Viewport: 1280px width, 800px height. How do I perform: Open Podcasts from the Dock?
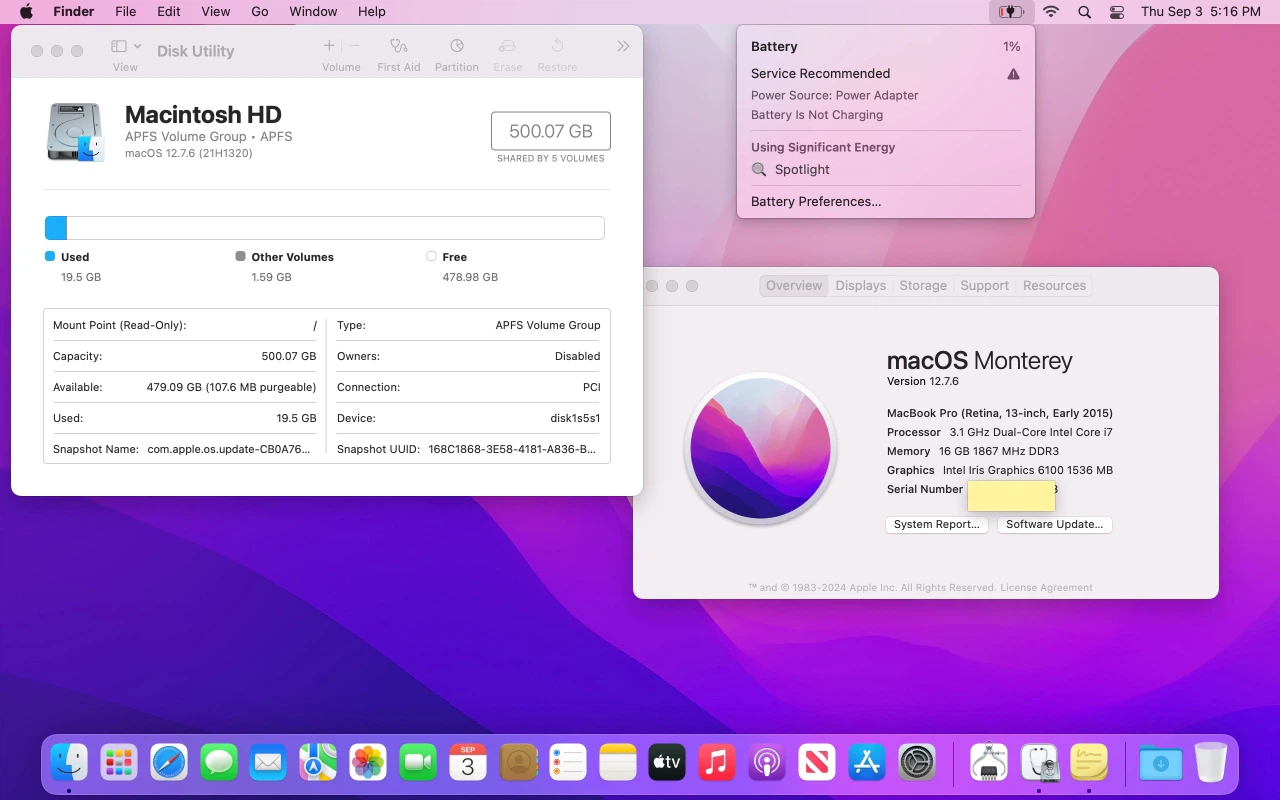coord(767,763)
